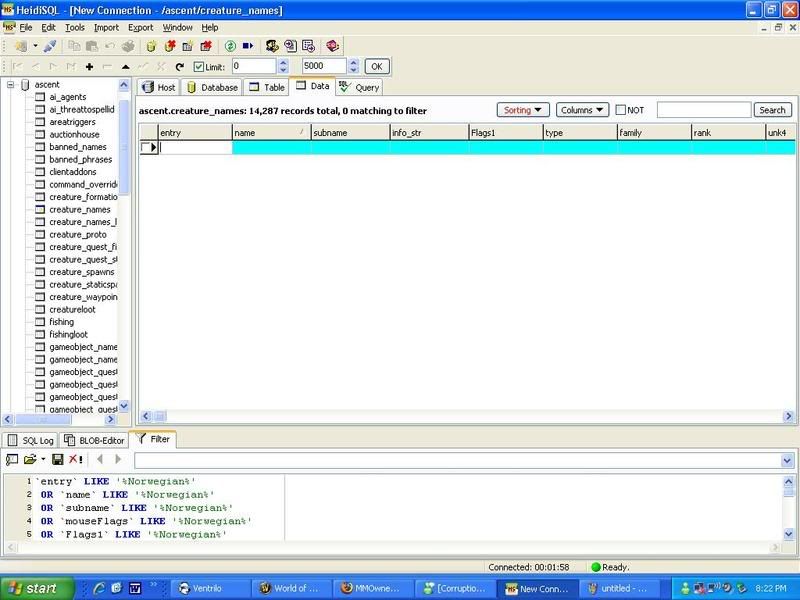Click the filter editor scroll down arrow
Screen dimensions: 800x600
[x=788, y=534]
